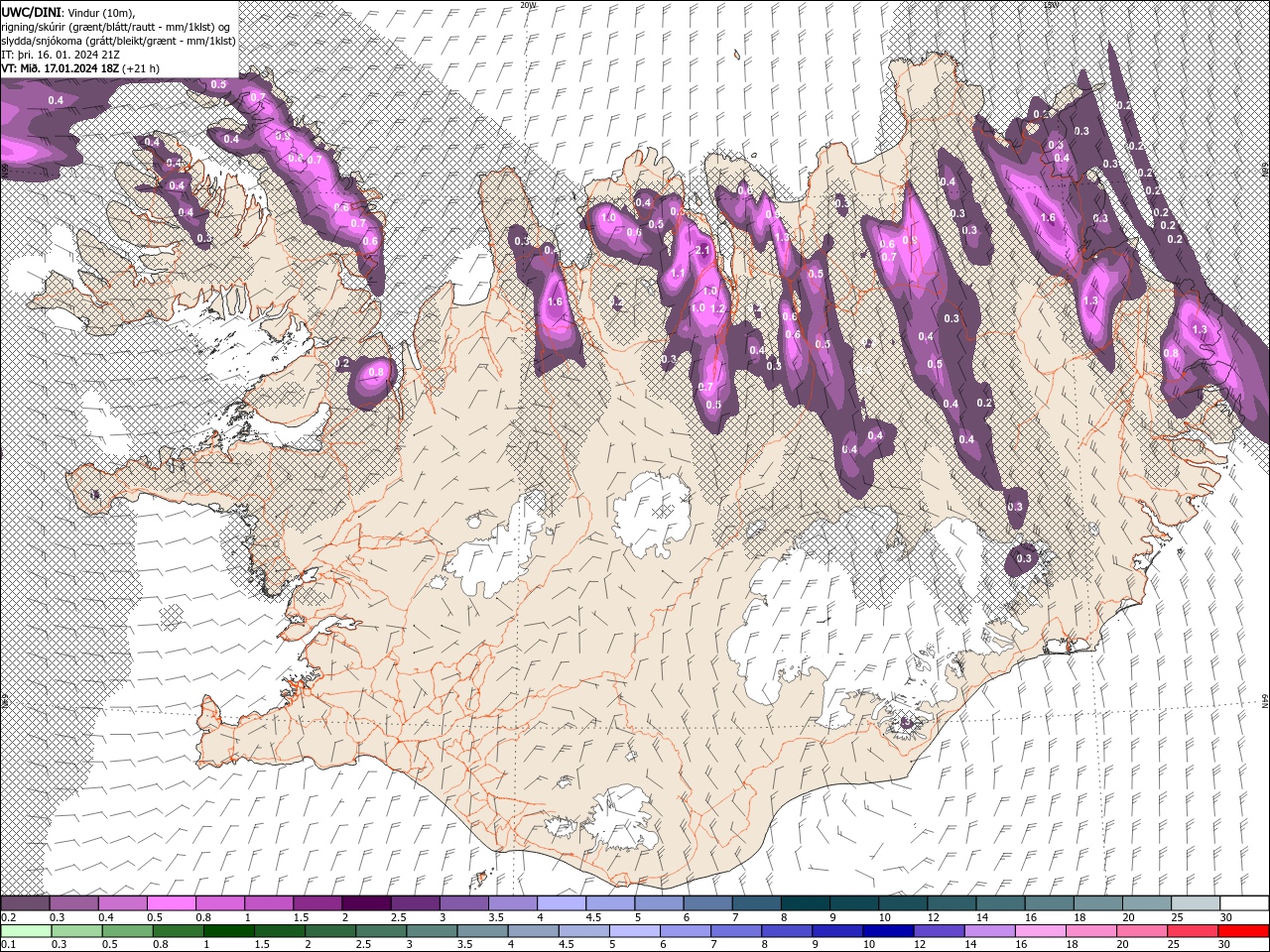Image resolution: width=1270 pixels, height=952 pixels.
Task: Click the 2.1 snowfall value on the map
Action: tap(704, 251)
